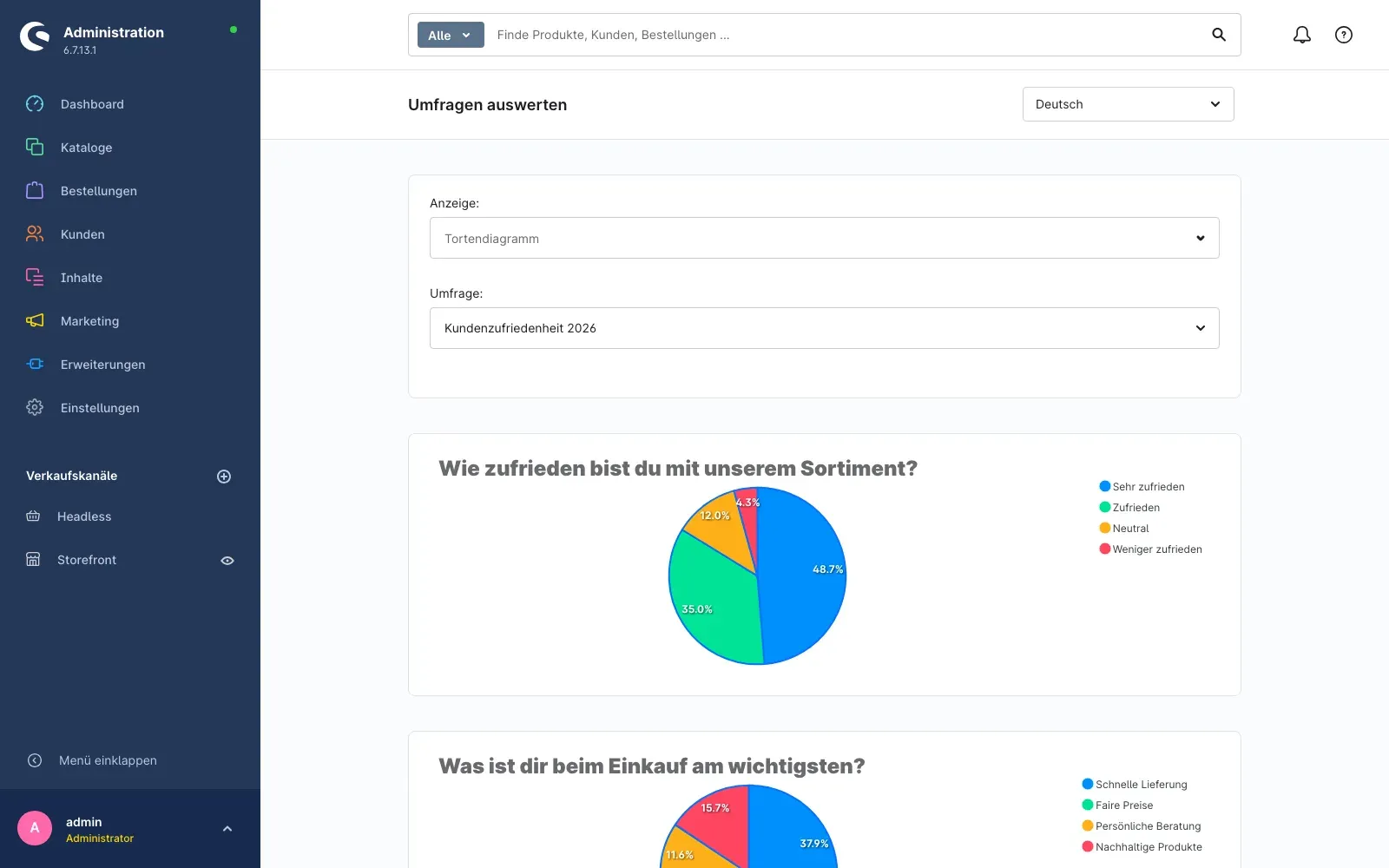Click the admin avatar circle

35,828
